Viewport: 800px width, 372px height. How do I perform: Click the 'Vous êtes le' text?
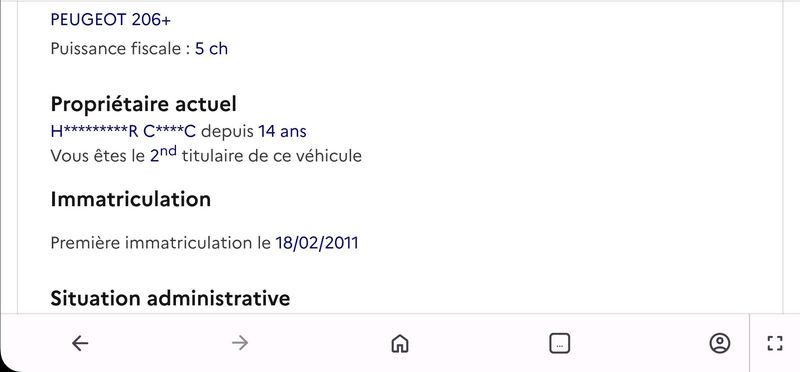pyautogui.click(x=97, y=156)
